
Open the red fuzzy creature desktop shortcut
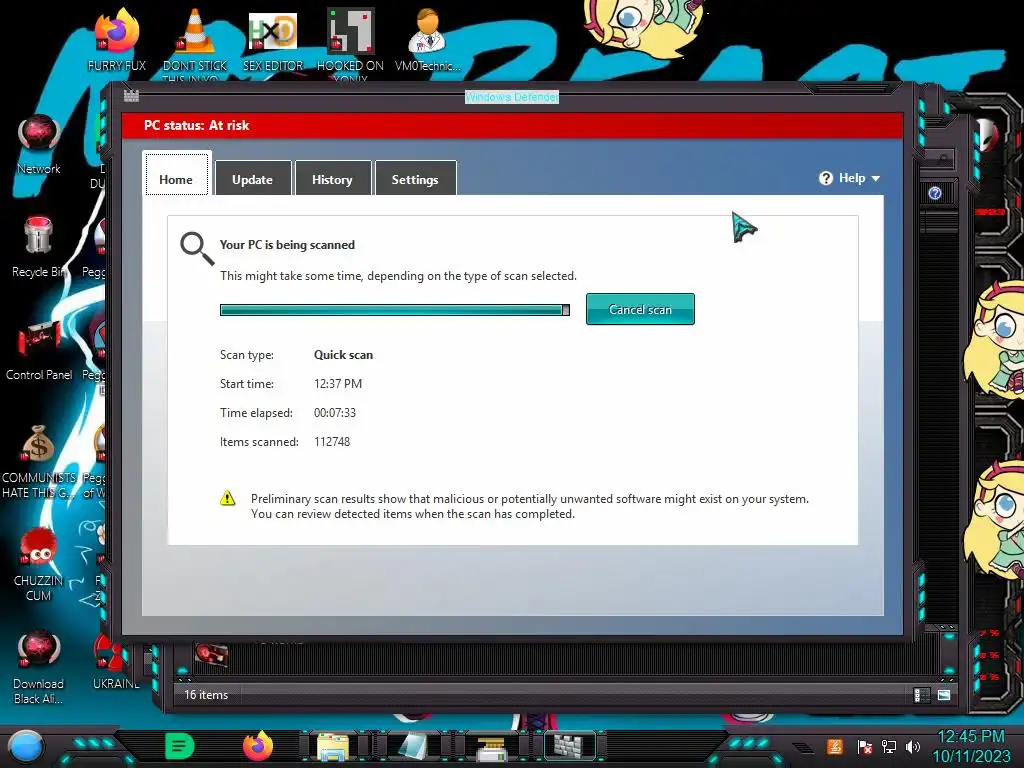point(39,564)
